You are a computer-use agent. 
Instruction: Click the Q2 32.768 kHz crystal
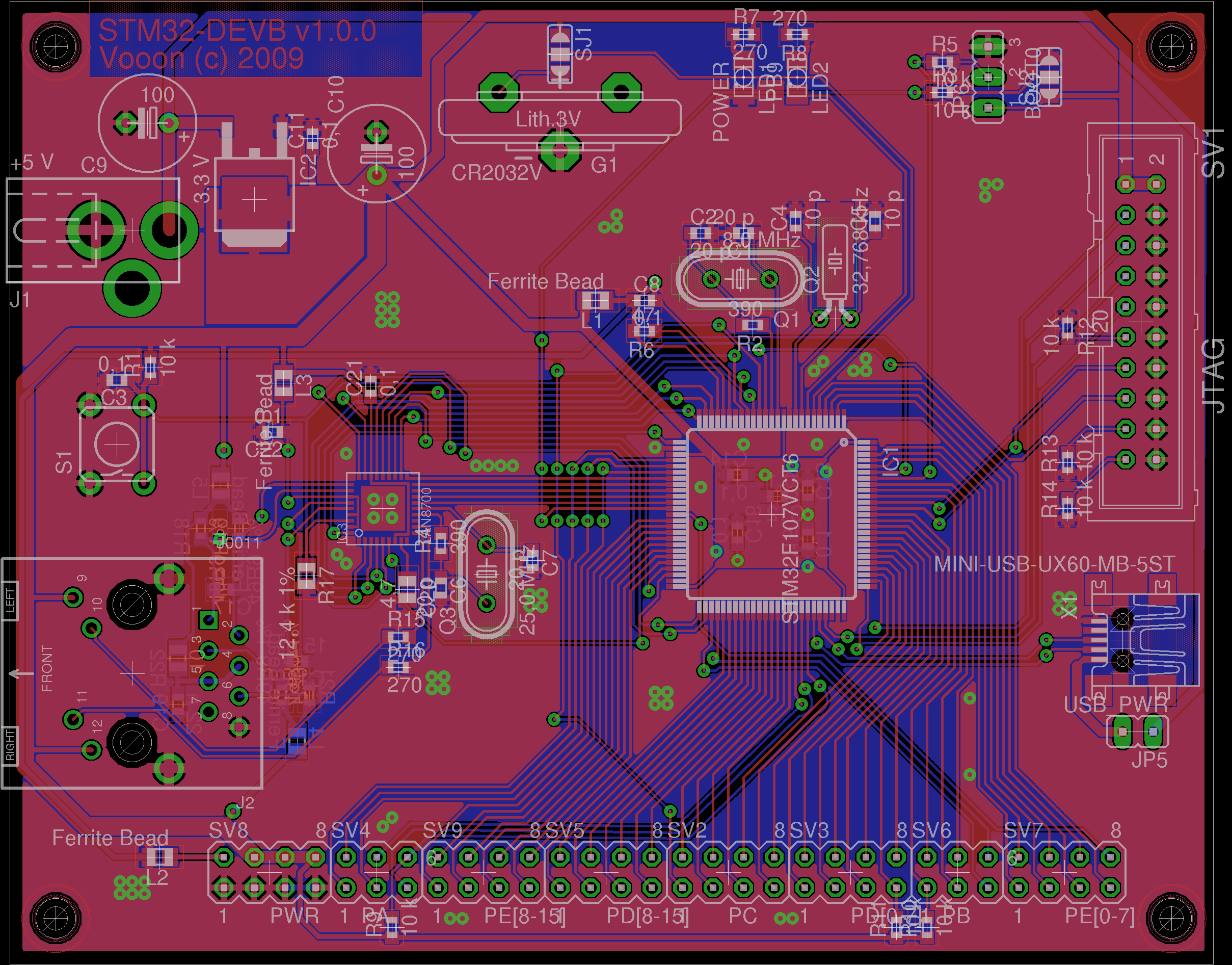tap(835, 261)
